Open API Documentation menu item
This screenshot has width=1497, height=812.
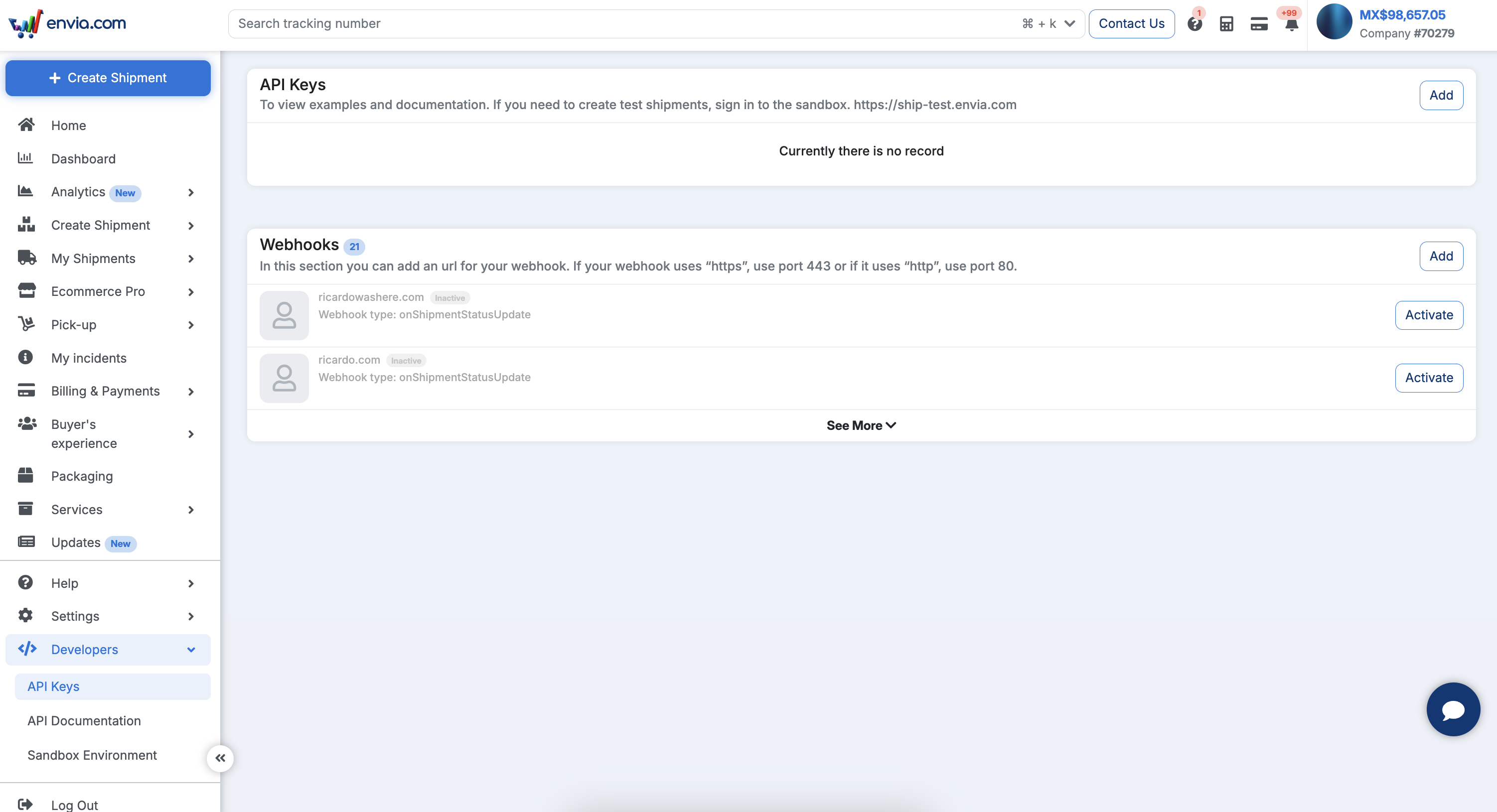click(x=84, y=720)
